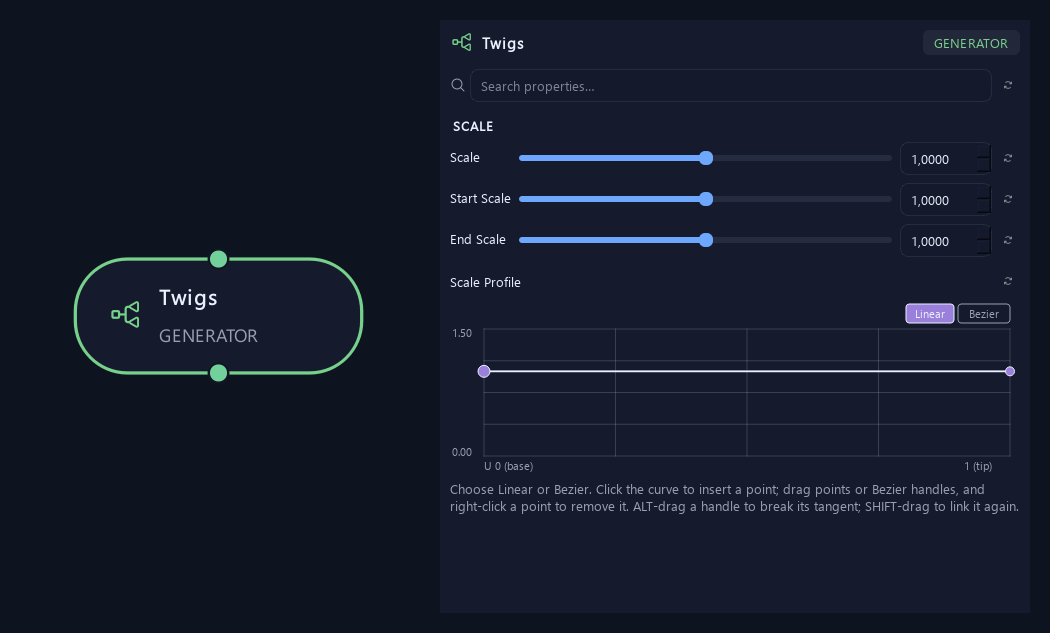Switch the Scale Profile to Bezier
Viewport: 1050px width, 633px height.
coord(984,313)
